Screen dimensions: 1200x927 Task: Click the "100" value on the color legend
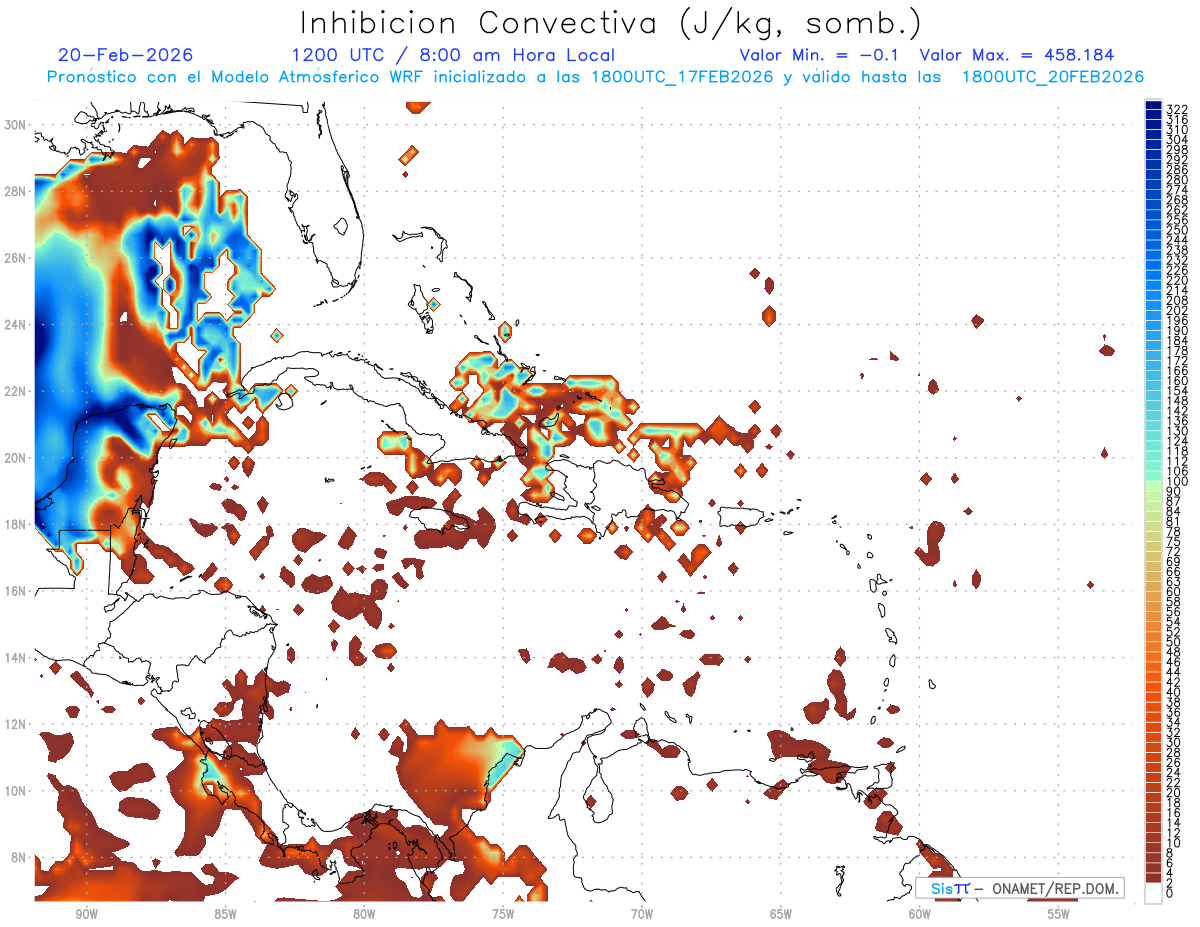[x=1176, y=482]
